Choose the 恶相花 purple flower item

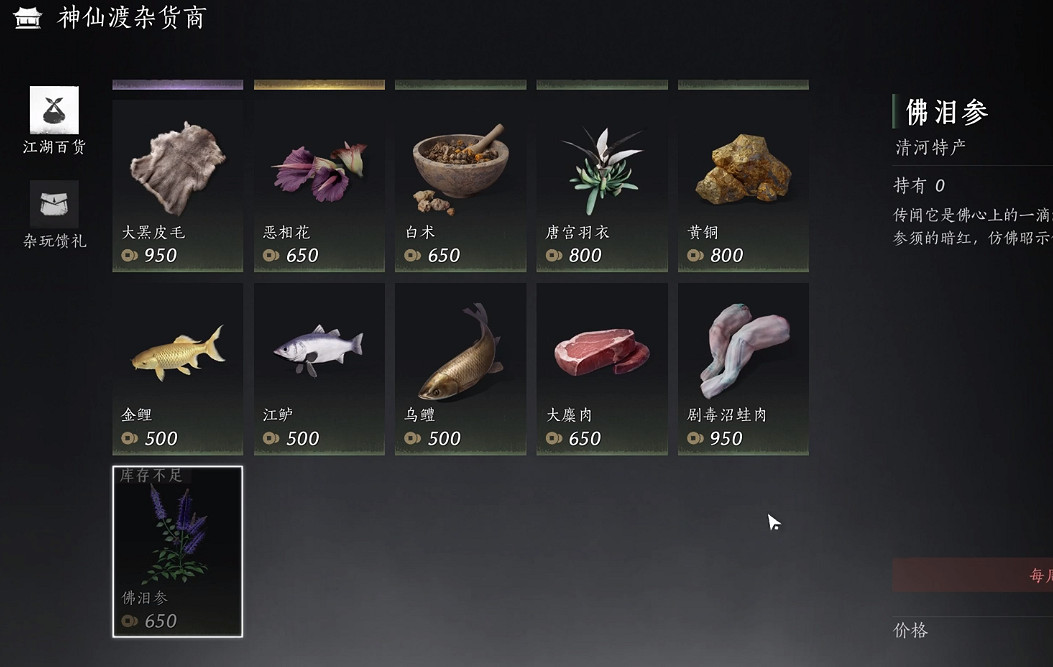(319, 185)
